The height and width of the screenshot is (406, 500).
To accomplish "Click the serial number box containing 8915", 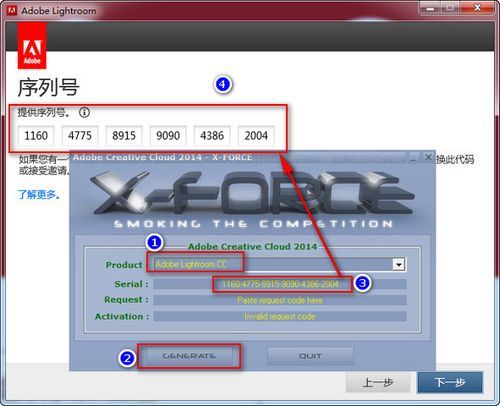I will [x=124, y=136].
